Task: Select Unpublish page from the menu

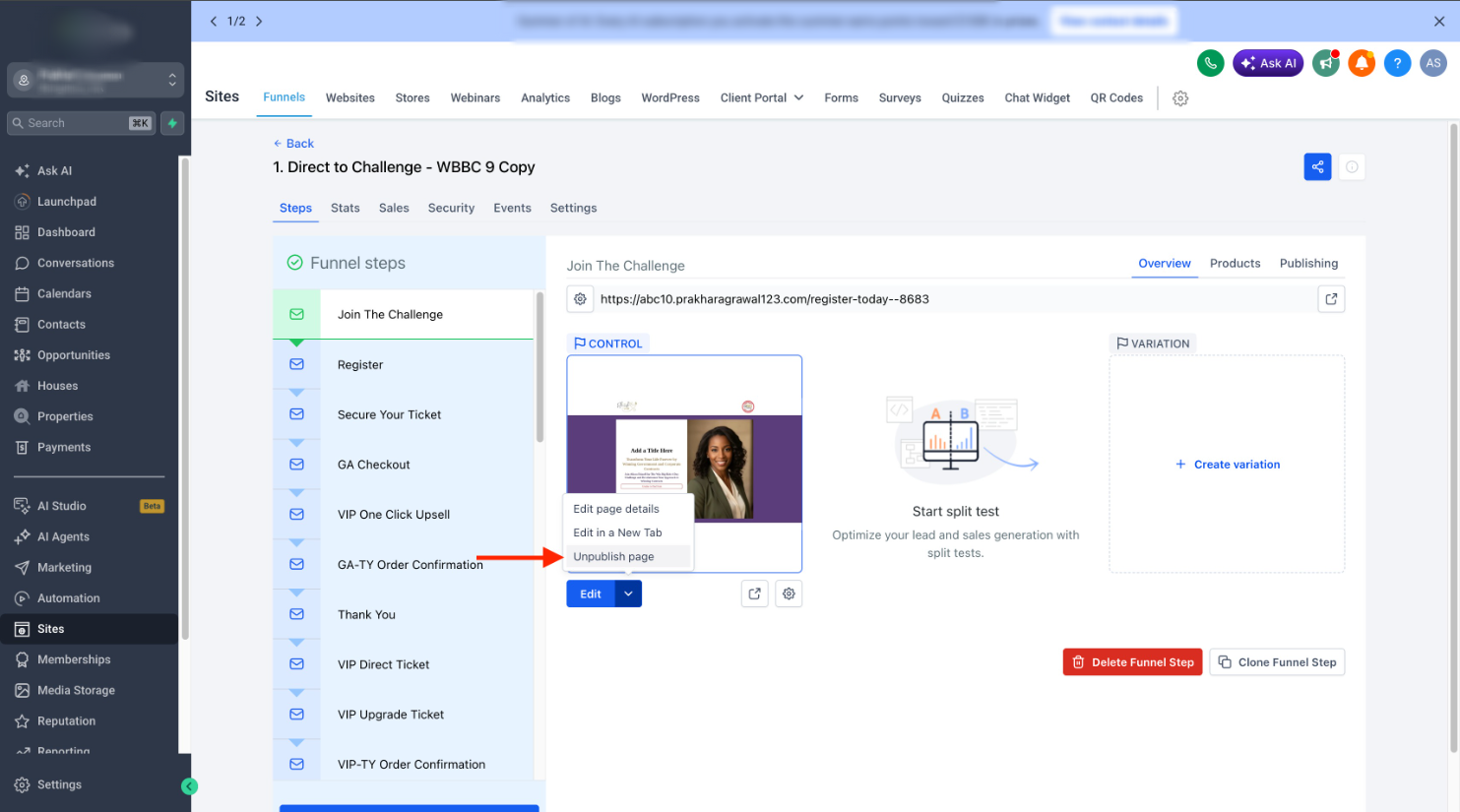Action: coord(627,557)
